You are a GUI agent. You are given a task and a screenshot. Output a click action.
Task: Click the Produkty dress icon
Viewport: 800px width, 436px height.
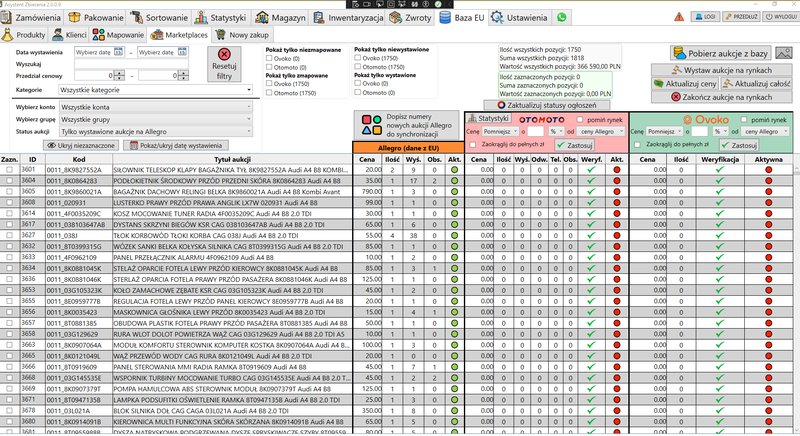point(7,35)
